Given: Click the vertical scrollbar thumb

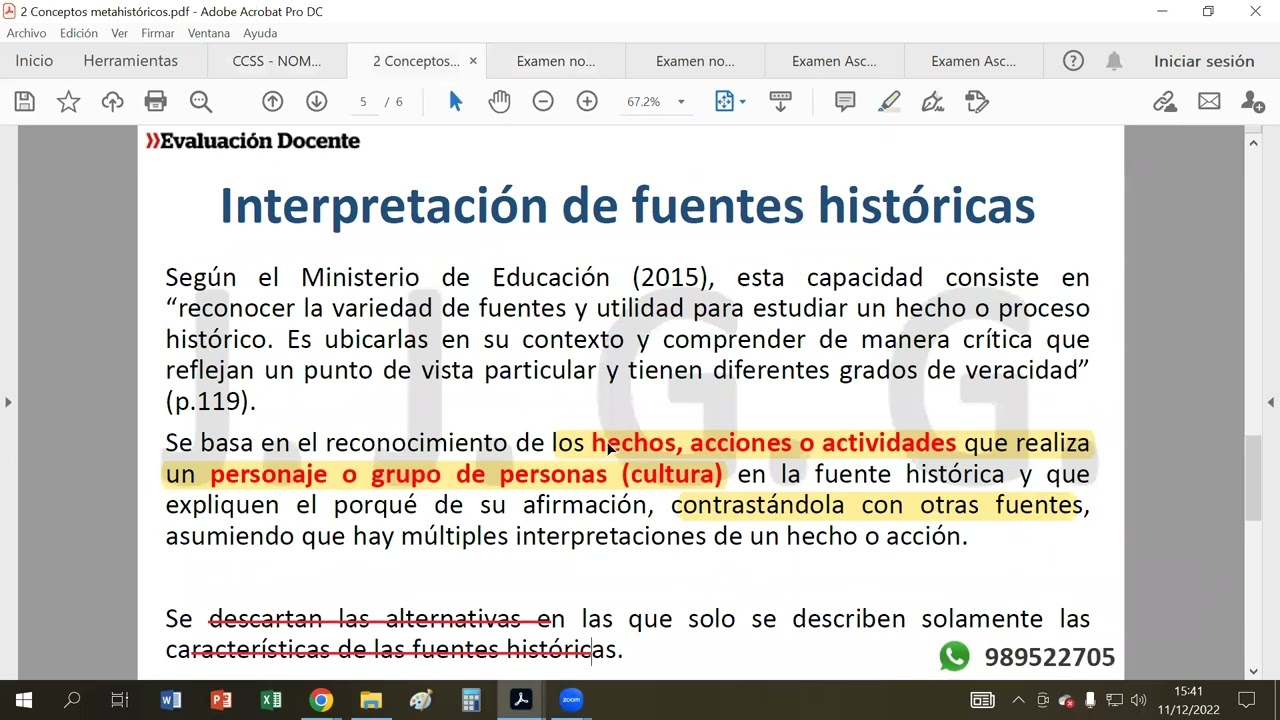Looking at the screenshot, I should pos(1253,478).
